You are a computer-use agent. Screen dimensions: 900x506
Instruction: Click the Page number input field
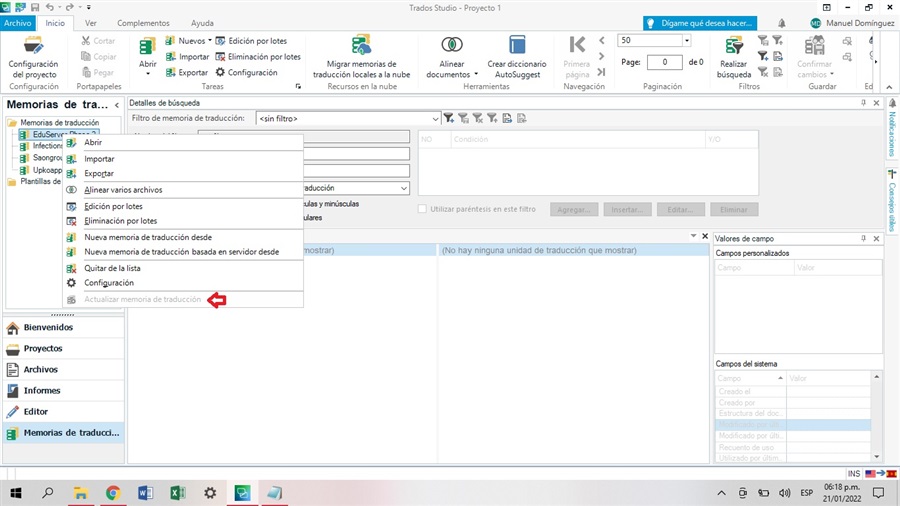click(665, 62)
